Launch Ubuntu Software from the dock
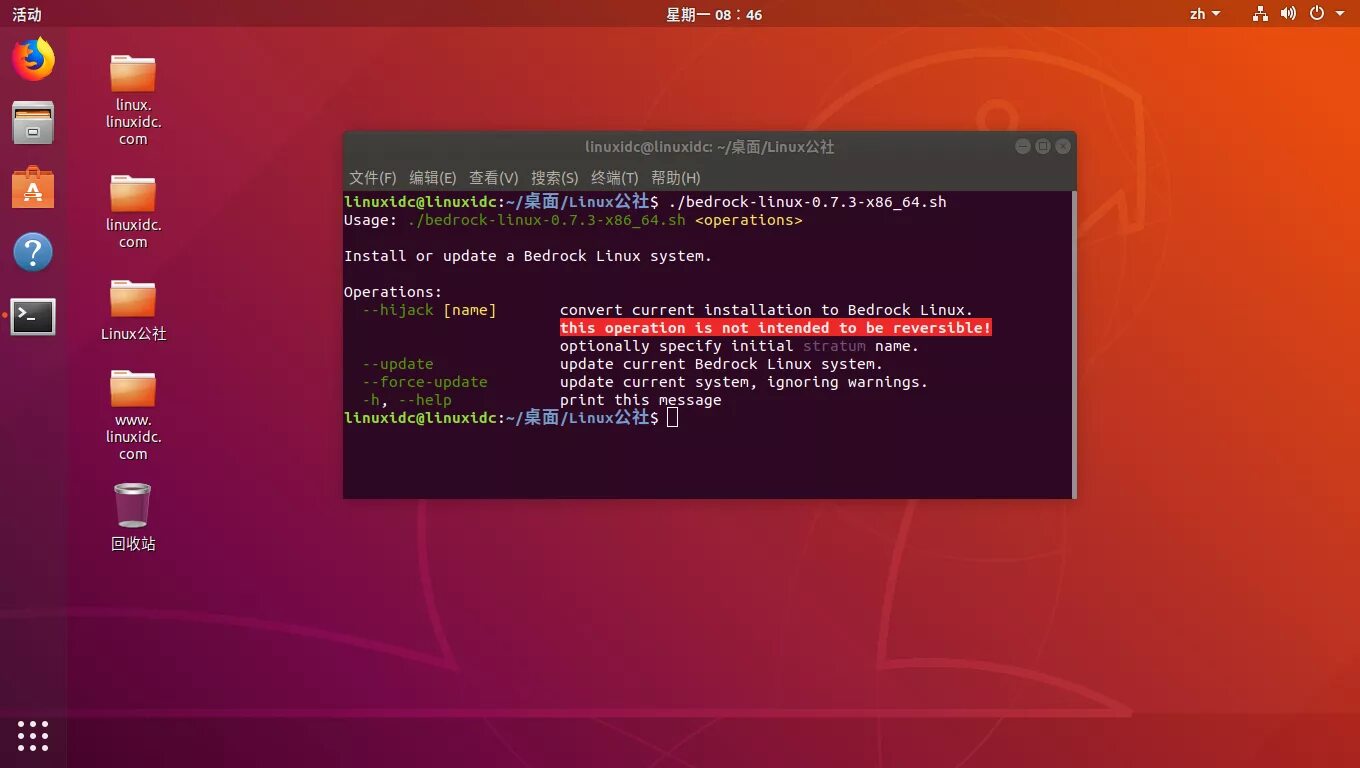Image resolution: width=1360 pixels, height=768 pixels. pos(33,187)
